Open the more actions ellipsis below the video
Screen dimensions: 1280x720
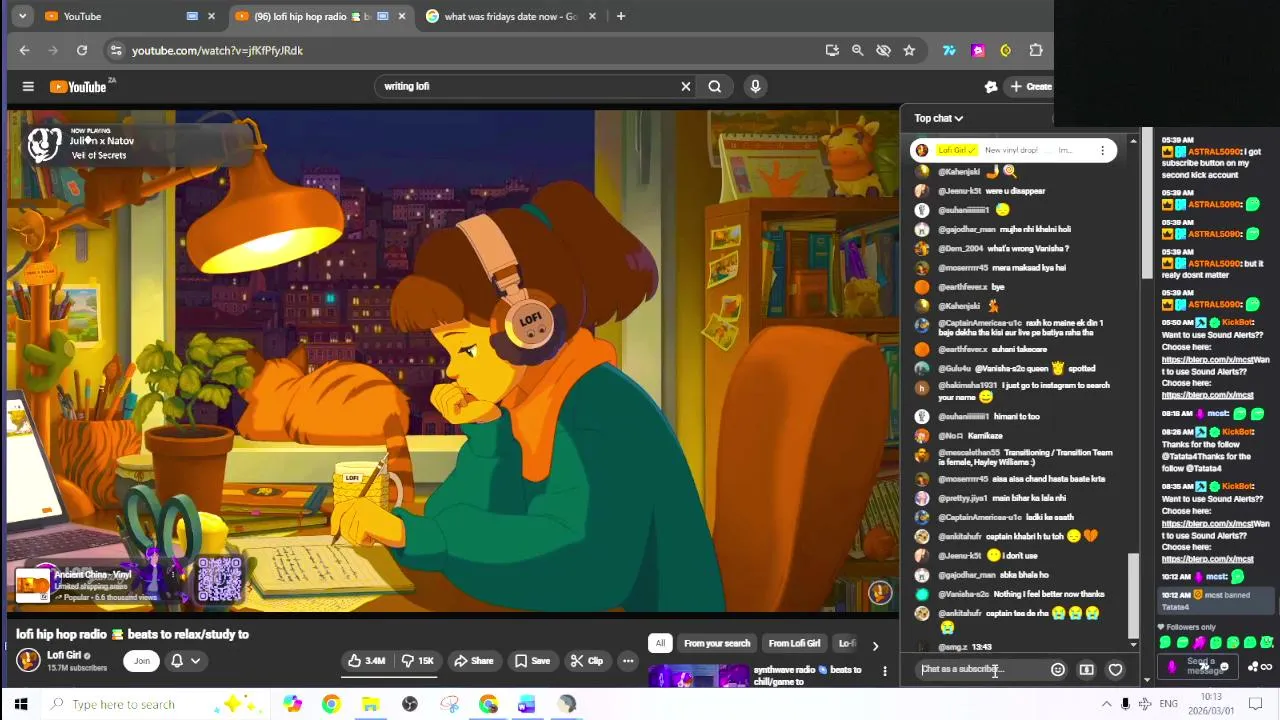click(628, 661)
